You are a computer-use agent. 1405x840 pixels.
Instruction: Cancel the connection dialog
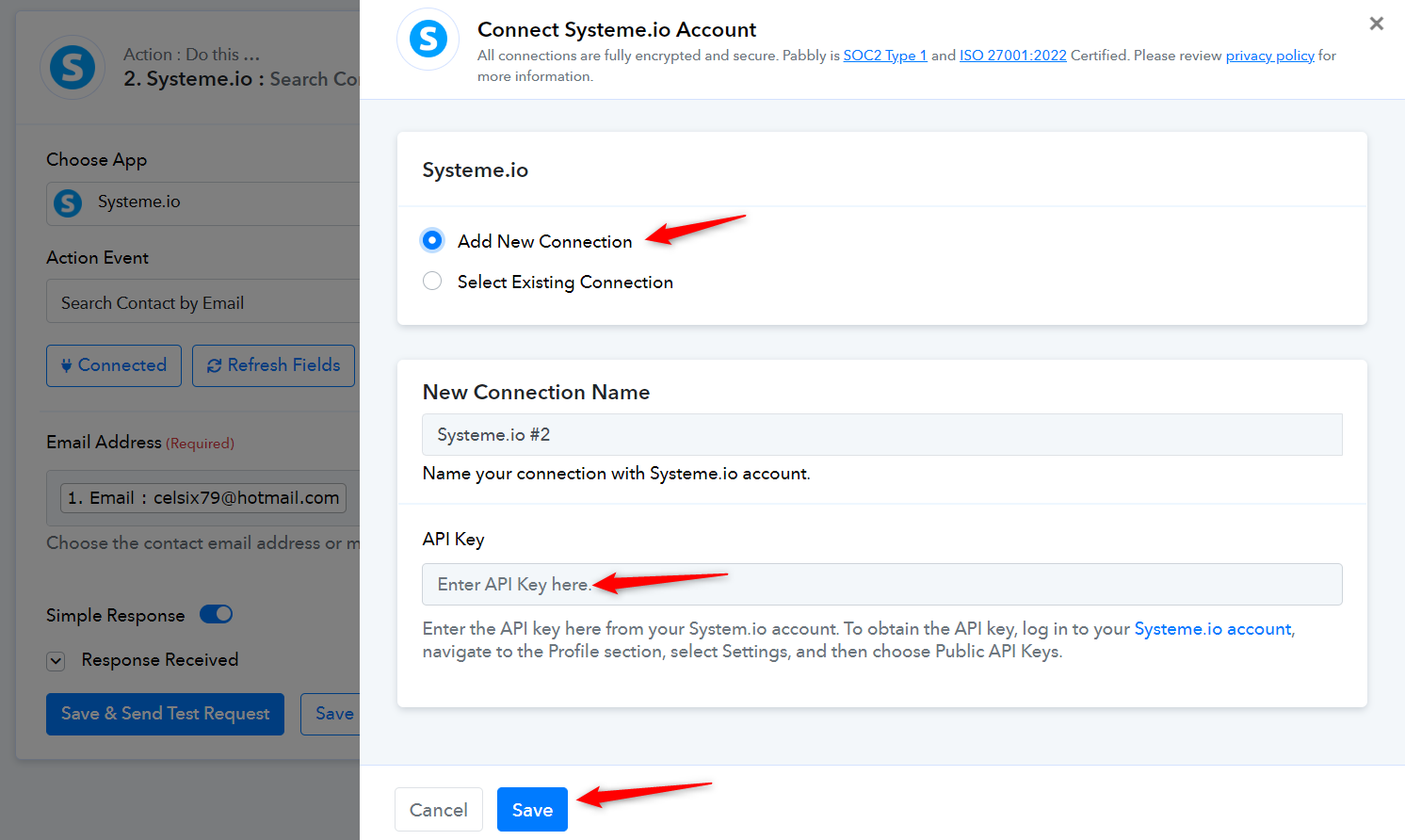tap(439, 810)
